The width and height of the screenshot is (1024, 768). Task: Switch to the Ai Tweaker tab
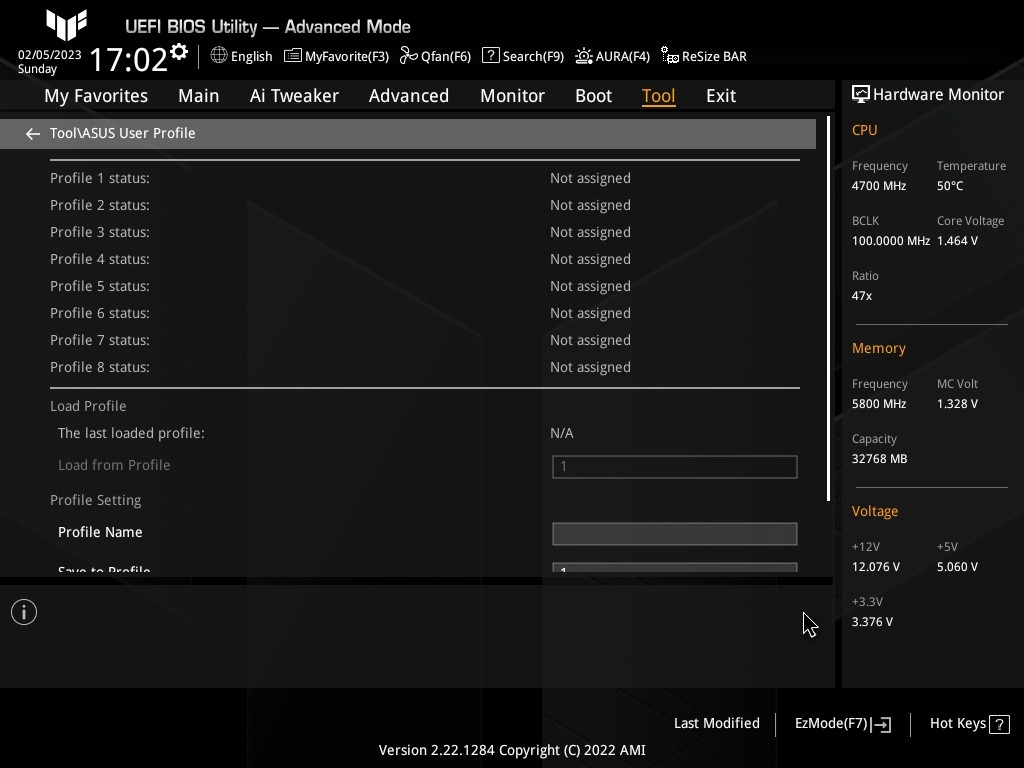pyautogui.click(x=294, y=96)
